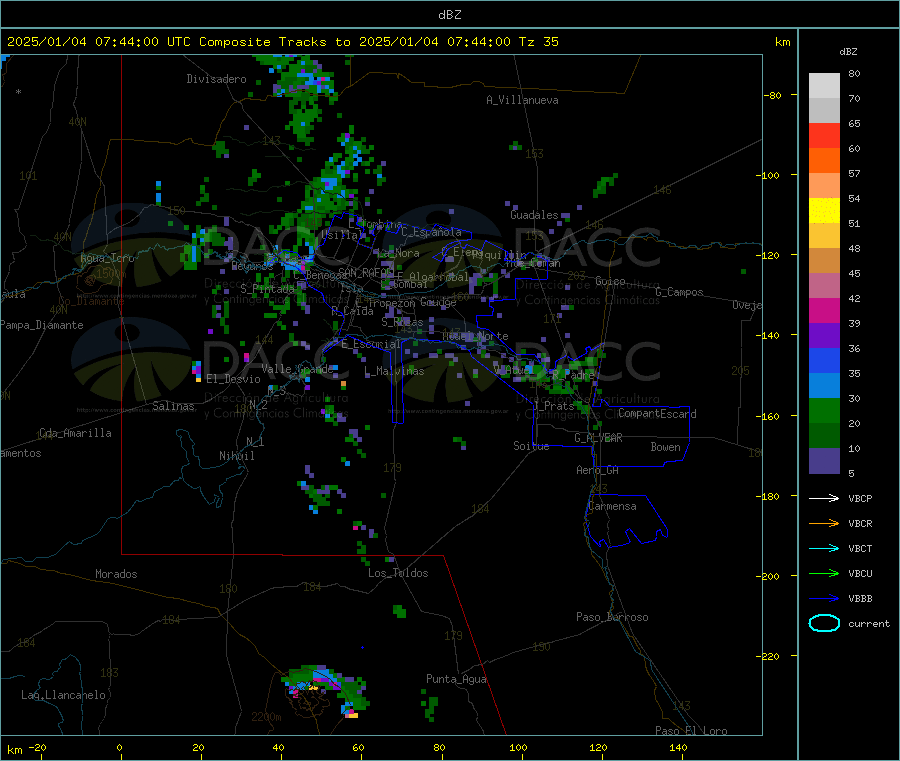Screen dimensions: 900x761
Task: Click the blue VBBB arrow in the legend
Action: coord(824,599)
